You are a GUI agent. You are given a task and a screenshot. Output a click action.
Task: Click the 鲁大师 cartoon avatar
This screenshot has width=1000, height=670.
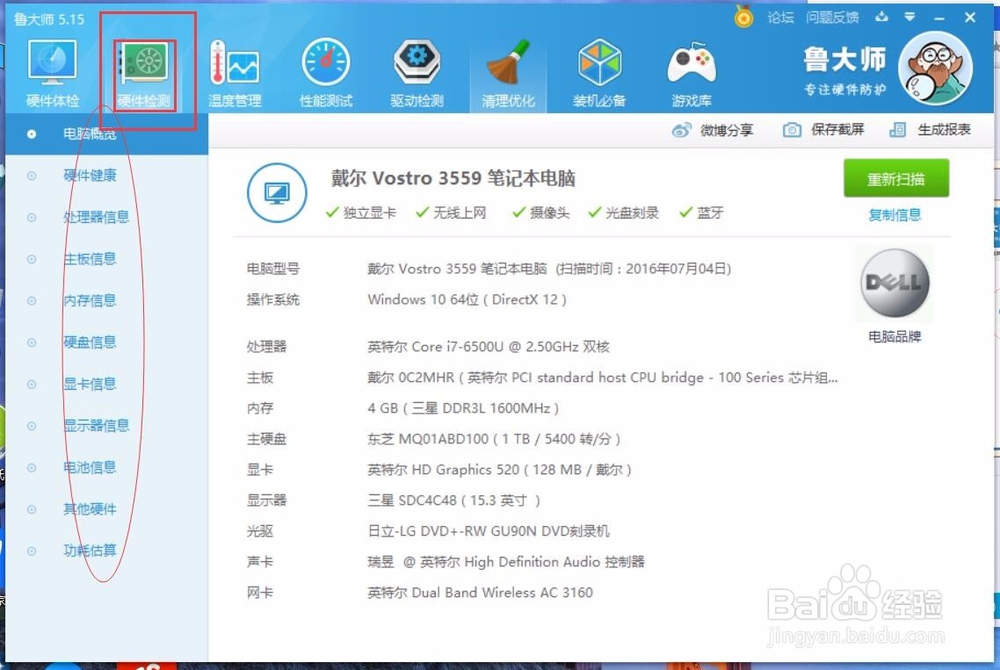936,68
